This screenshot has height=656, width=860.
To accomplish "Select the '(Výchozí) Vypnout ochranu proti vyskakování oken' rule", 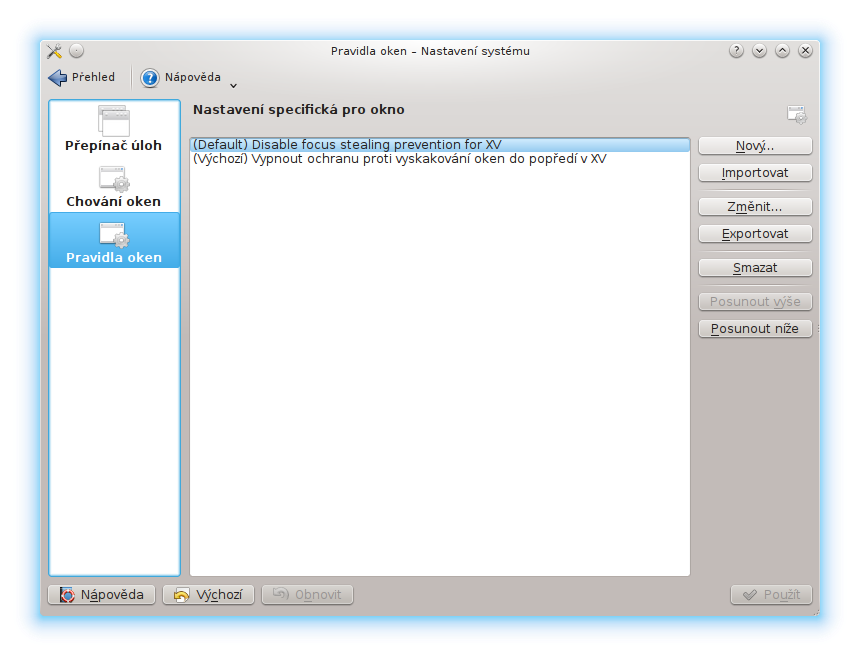I will coord(440,159).
